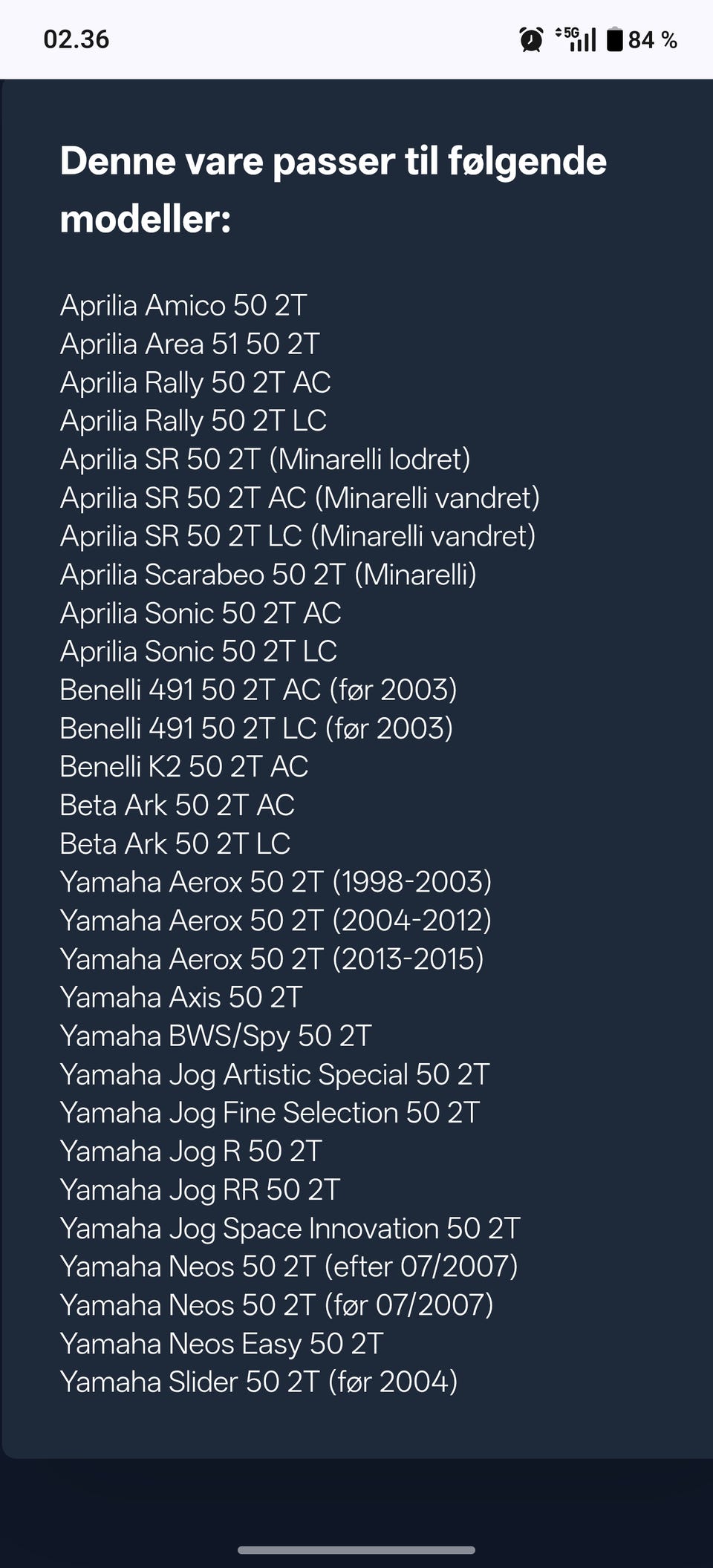This screenshot has height=1568, width=713.
Task: Tap the 'Denne vare passer til følgende modeller' heading
Action: [333, 190]
